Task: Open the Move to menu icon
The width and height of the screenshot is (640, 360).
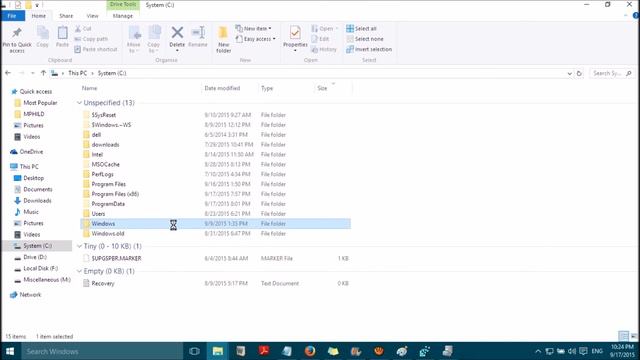Action: coord(134,33)
